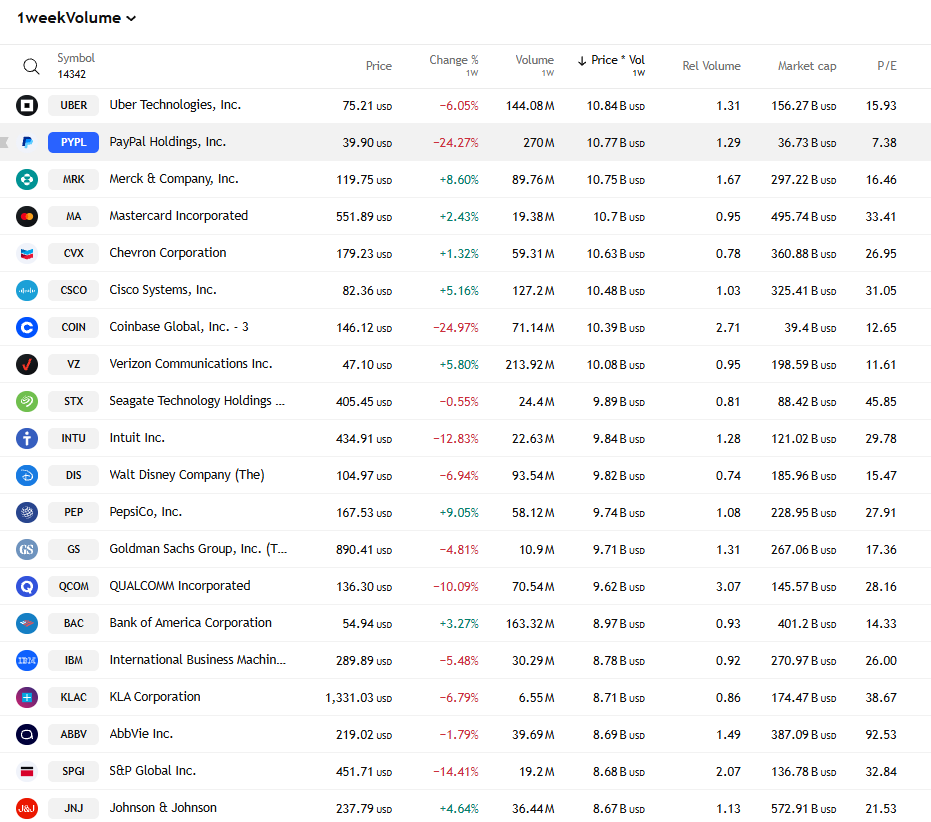Open Merck & Company, Inc. name
The height and width of the screenshot is (822, 931).
click(x=174, y=179)
